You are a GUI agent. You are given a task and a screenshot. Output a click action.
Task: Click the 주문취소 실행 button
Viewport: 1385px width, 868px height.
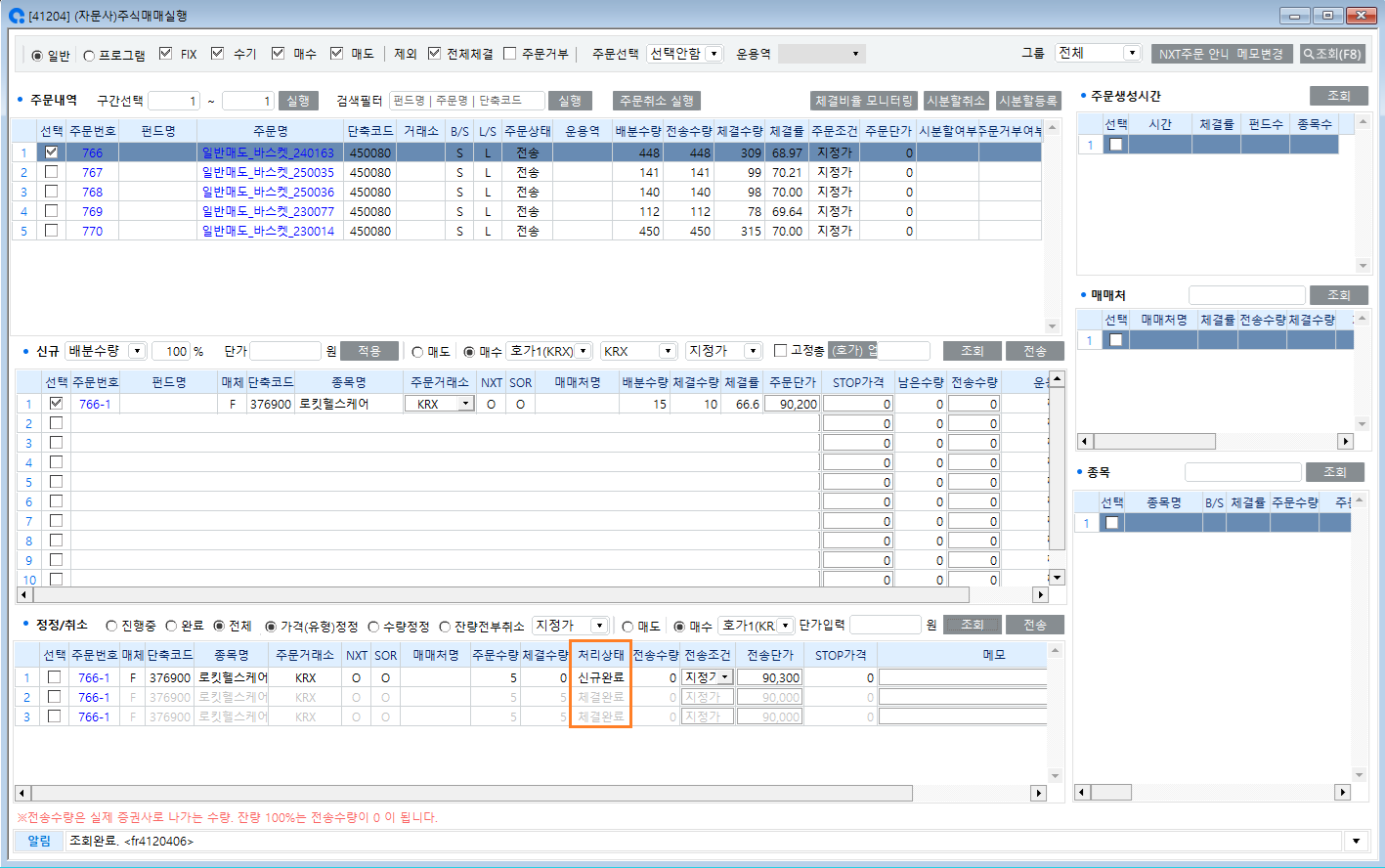pos(657,101)
